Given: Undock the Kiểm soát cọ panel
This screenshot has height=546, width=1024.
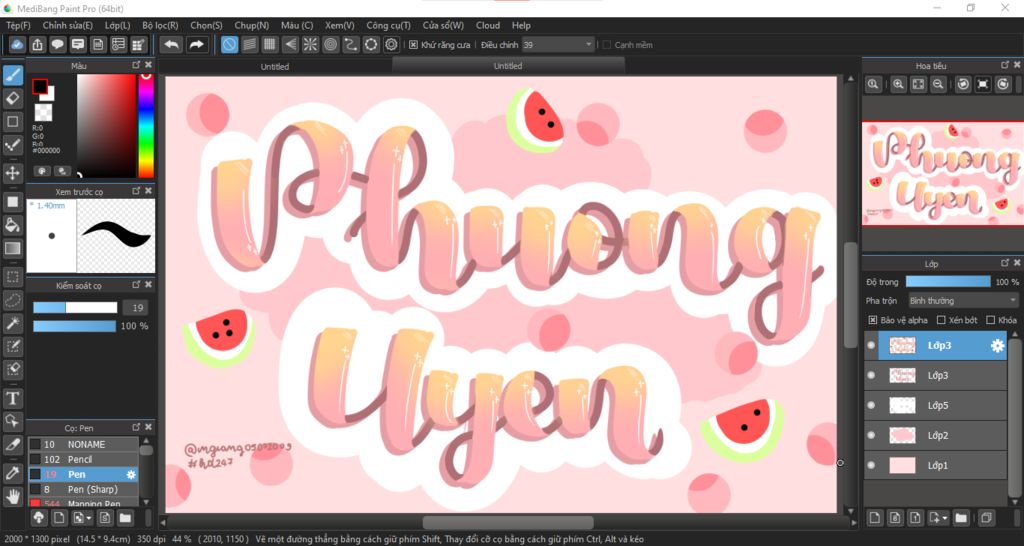Looking at the screenshot, I should pos(136,285).
